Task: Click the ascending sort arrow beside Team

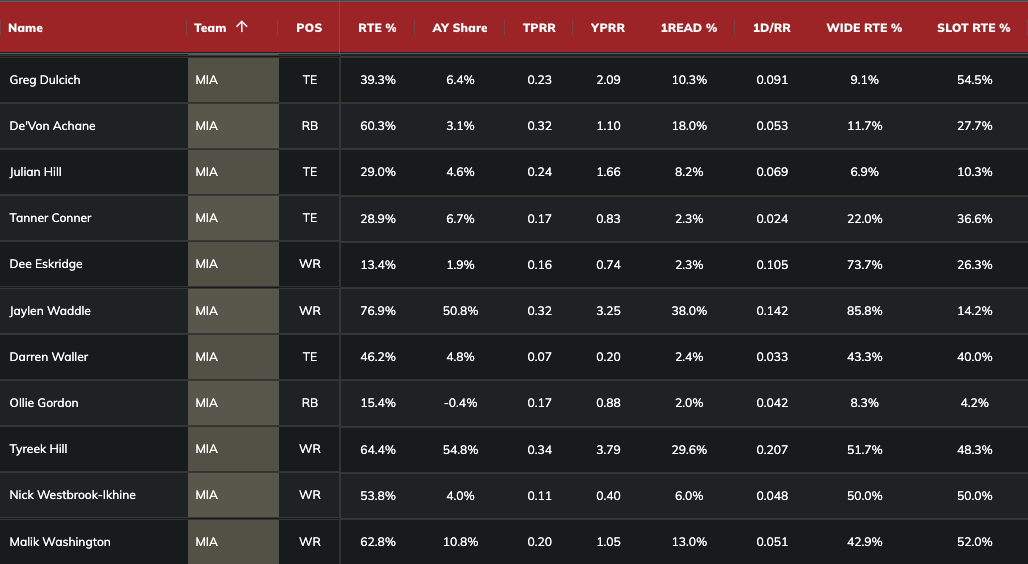Action: click(242, 27)
